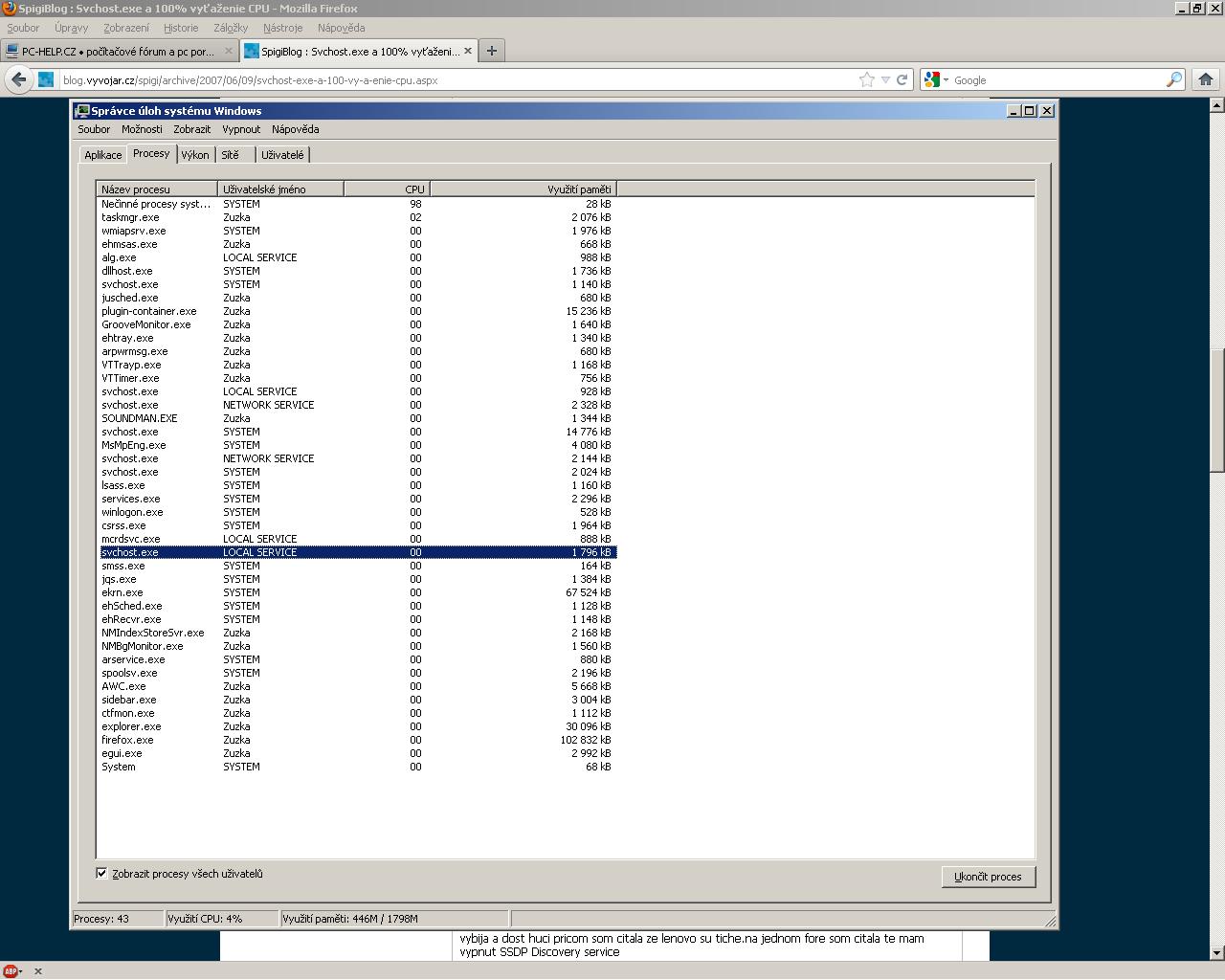The image size is (1225, 980).
Task: Open the Google search engine dropdown
Action: (935, 80)
